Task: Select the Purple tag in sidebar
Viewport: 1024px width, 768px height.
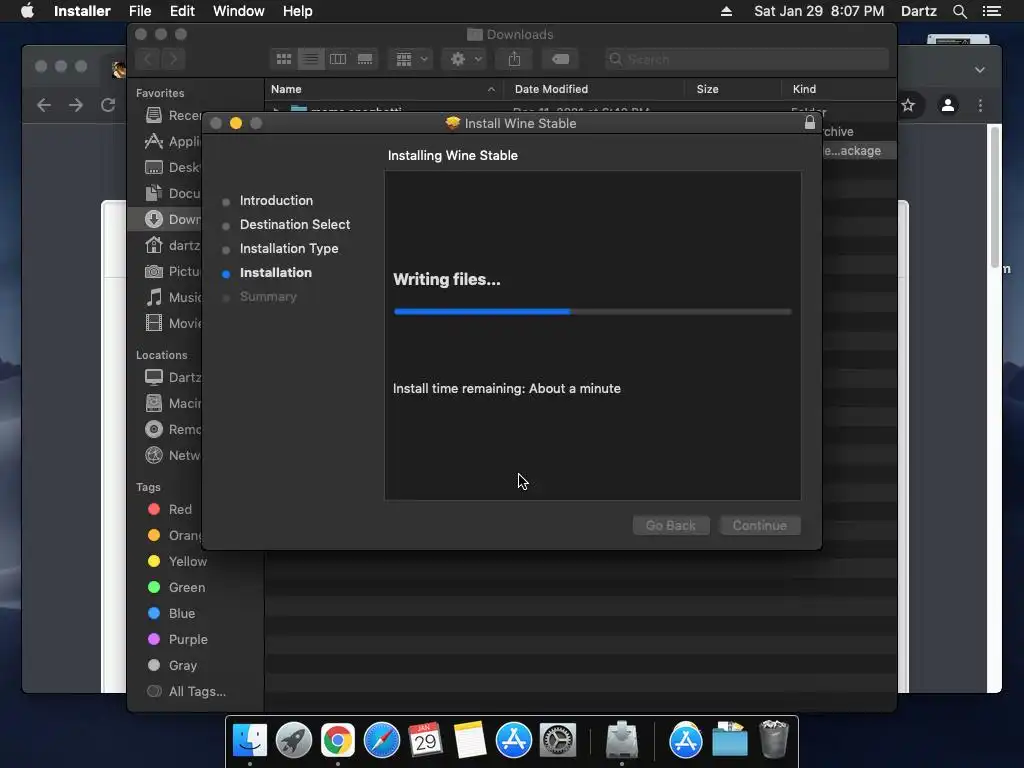Action: 178,639
